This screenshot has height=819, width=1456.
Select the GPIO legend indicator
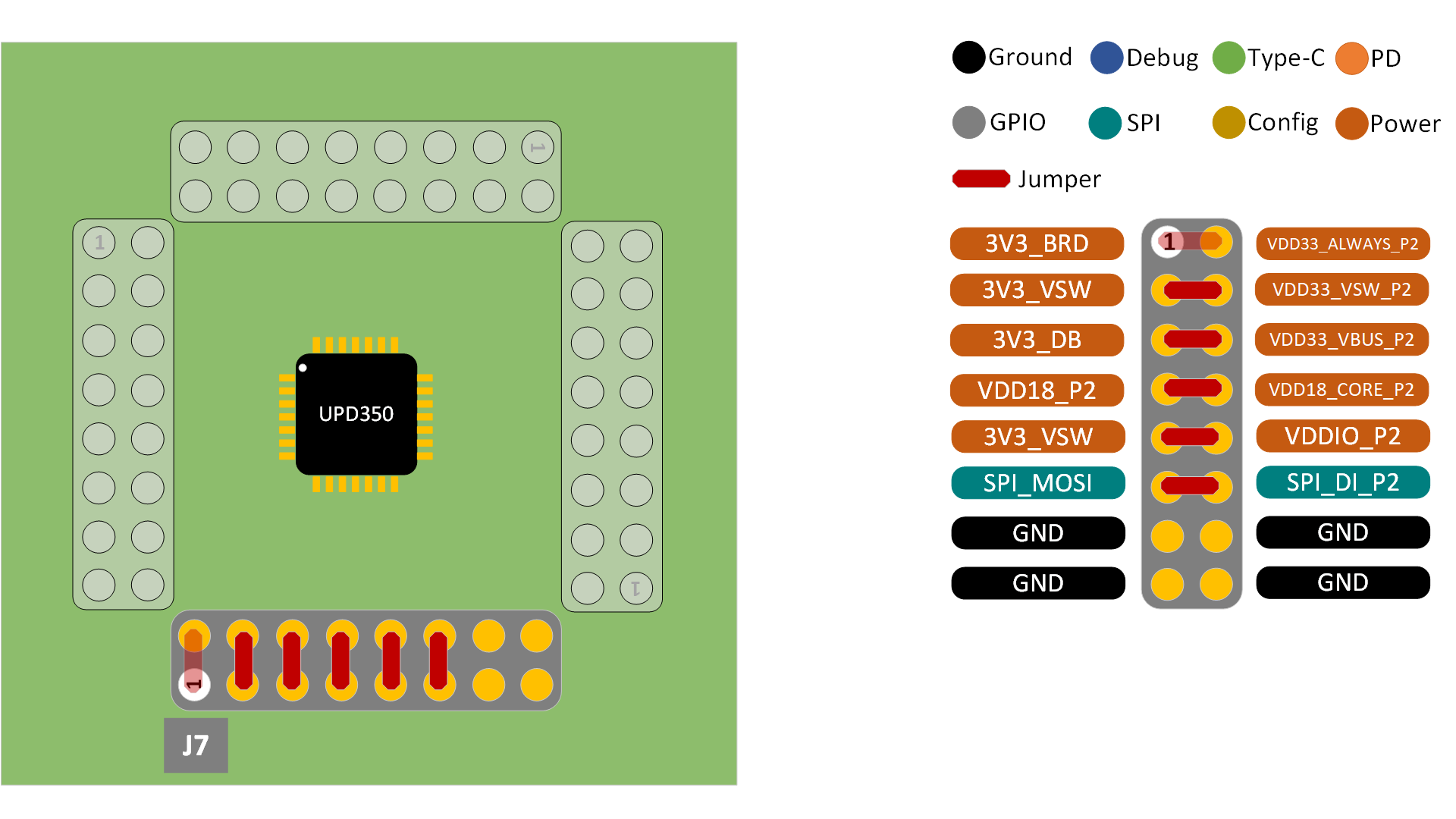968,123
